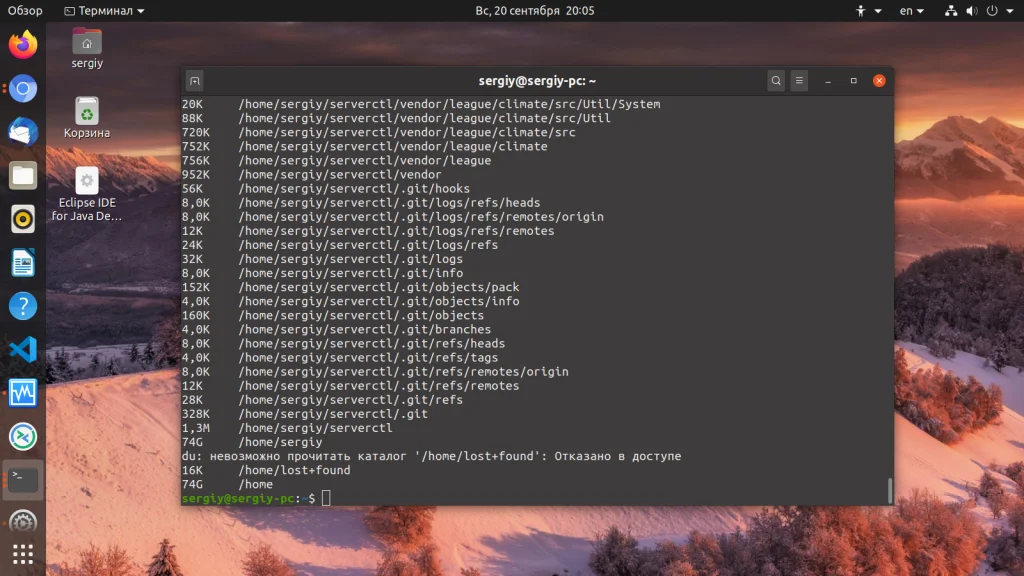
Task: Maximize the terminal window
Action: [854, 81]
